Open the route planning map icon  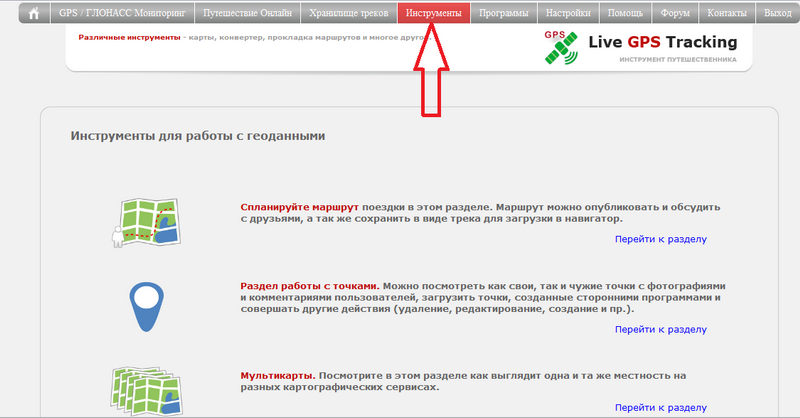pos(144,222)
